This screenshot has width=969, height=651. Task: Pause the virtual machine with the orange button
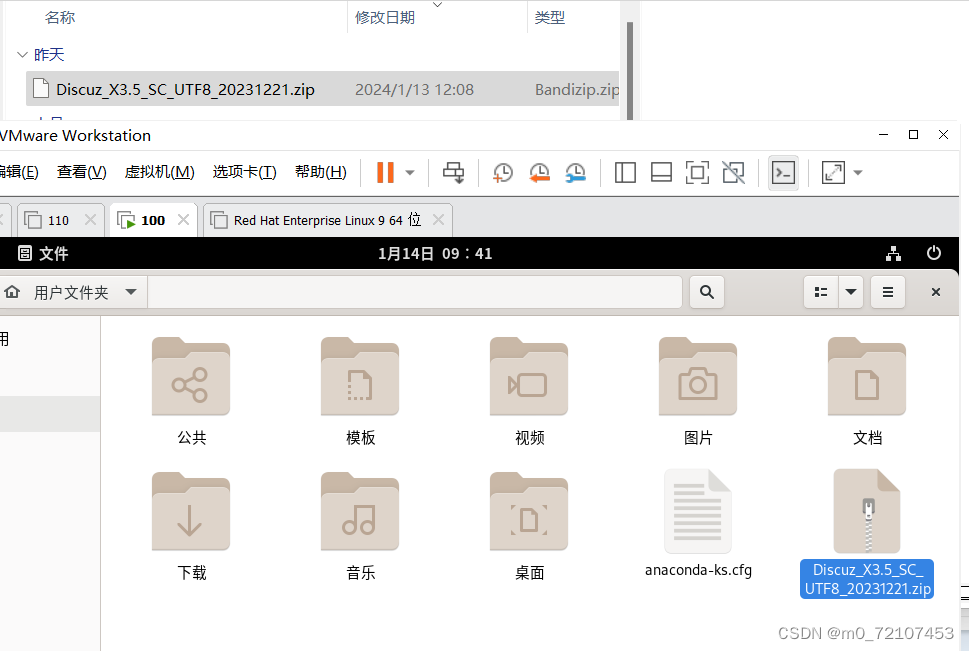point(385,172)
